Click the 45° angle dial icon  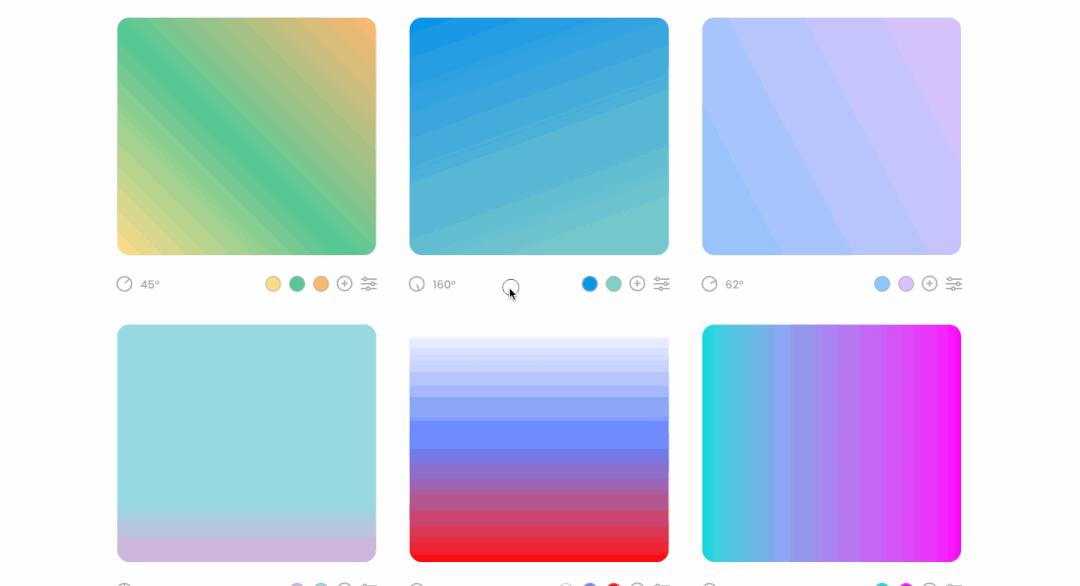point(124,284)
